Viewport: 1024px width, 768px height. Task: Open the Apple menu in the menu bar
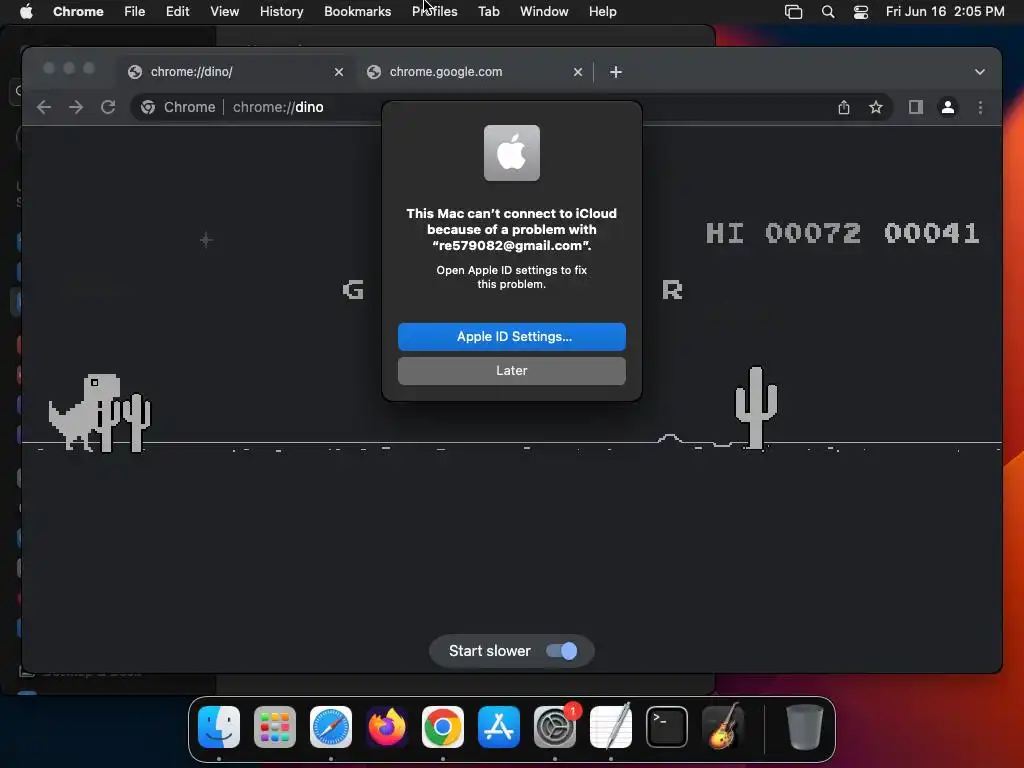point(26,11)
